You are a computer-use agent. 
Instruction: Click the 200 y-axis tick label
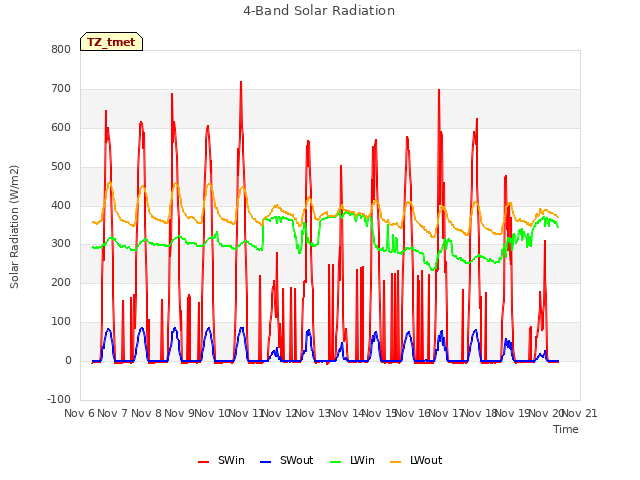[61, 282]
